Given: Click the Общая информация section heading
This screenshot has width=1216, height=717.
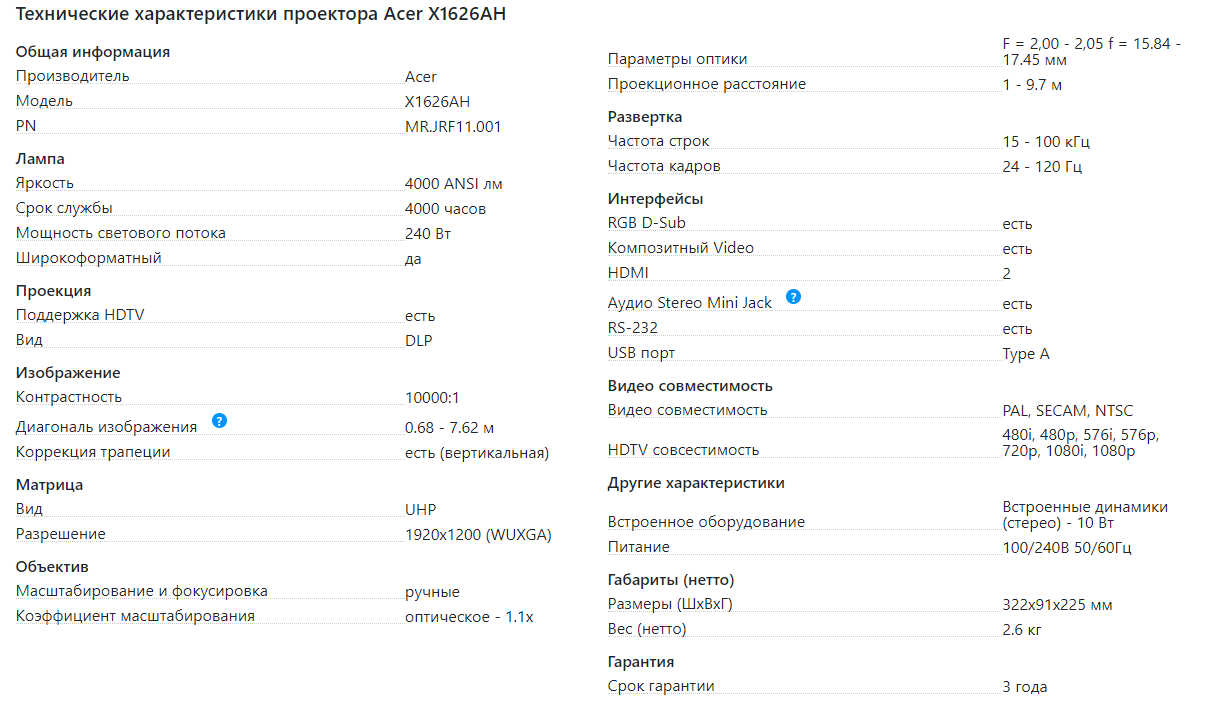Looking at the screenshot, I should [93, 52].
